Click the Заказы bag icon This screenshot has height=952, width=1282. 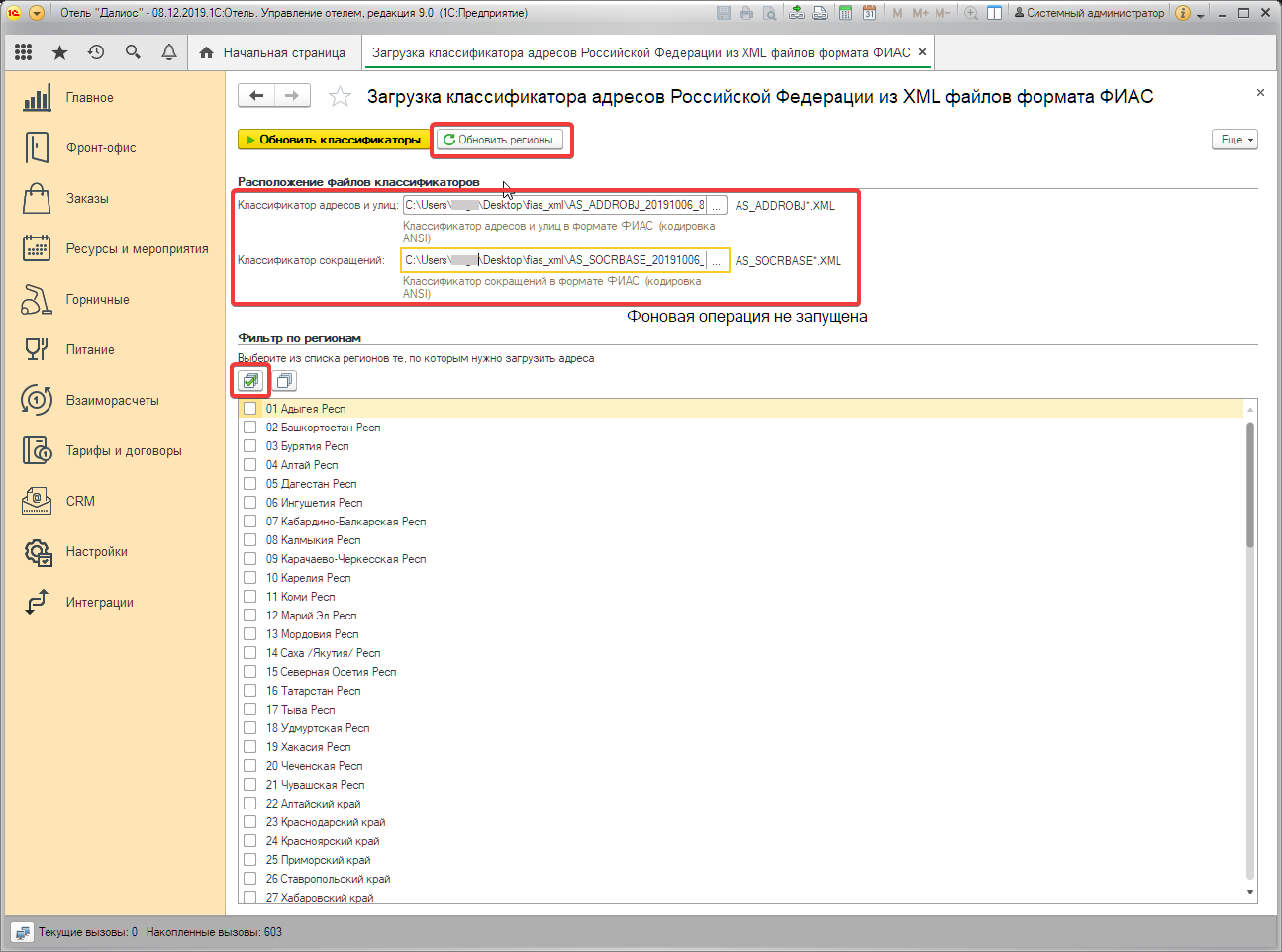pyautogui.click(x=37, y=198)
